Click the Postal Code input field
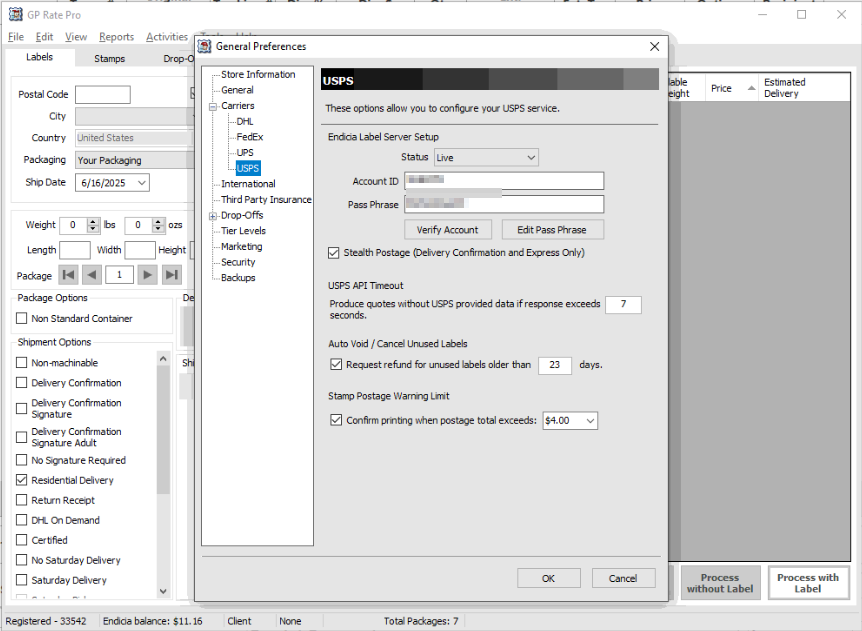Screen dimensions: 862x631 [x=103, y=95]
